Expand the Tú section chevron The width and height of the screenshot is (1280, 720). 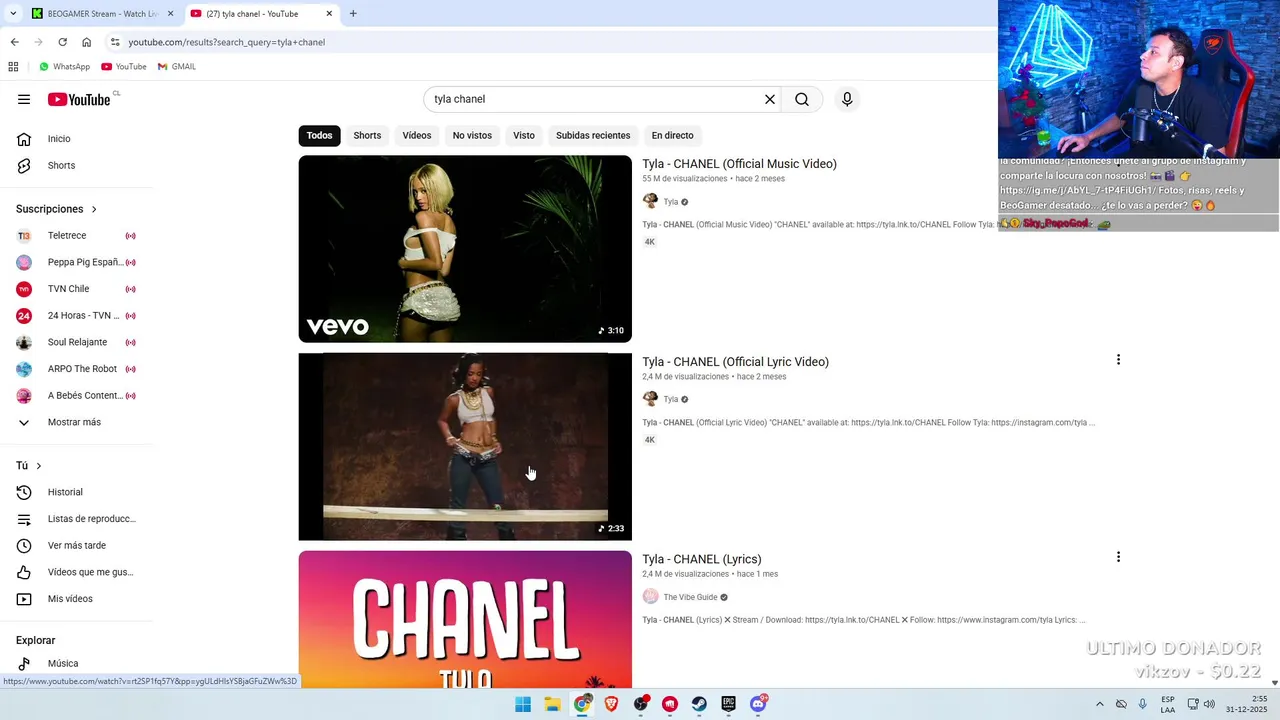[39, 466]
